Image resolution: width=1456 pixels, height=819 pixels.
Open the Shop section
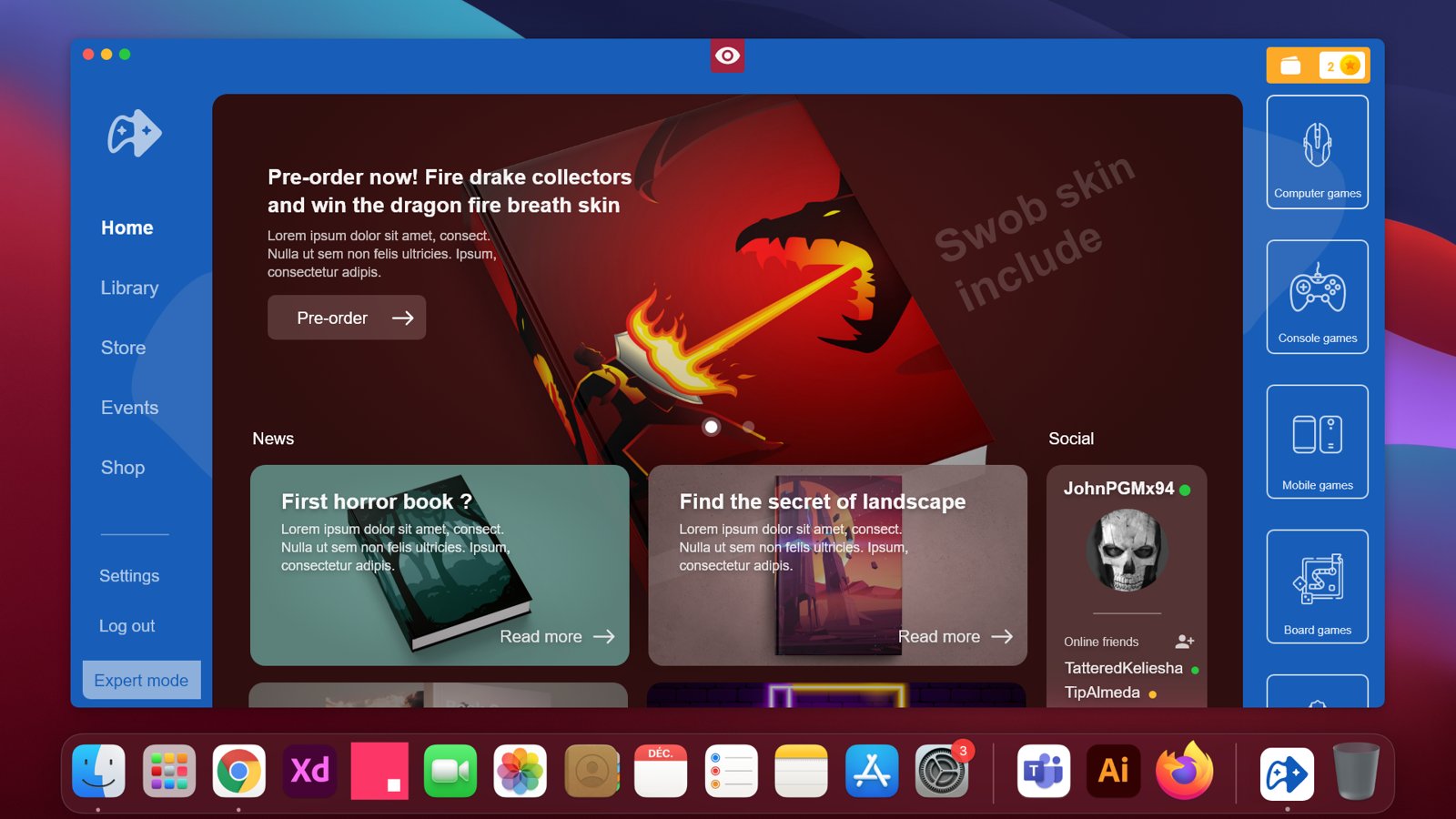tap(123, 468)
